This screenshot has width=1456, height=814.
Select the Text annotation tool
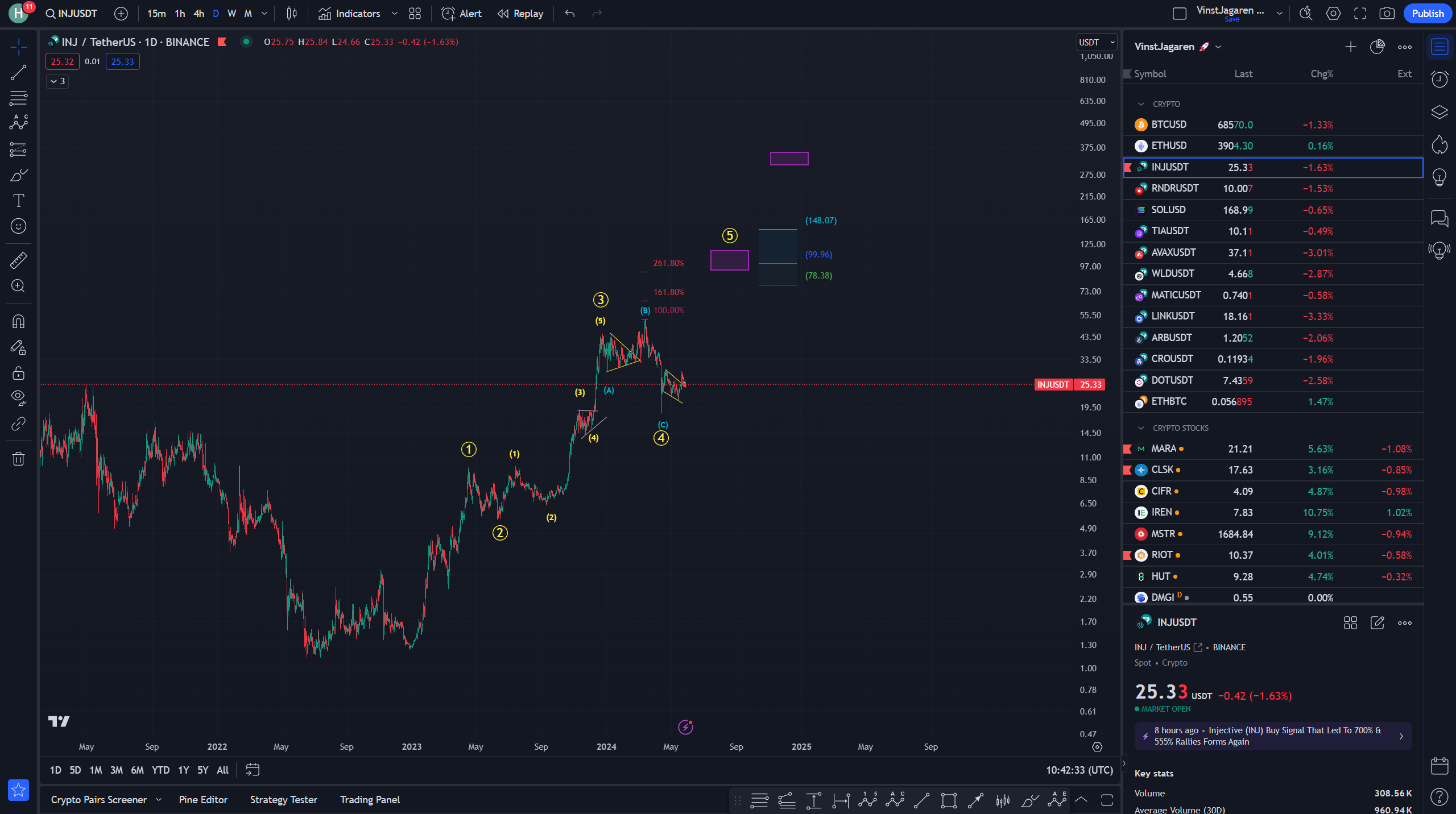tap(18, 201)
